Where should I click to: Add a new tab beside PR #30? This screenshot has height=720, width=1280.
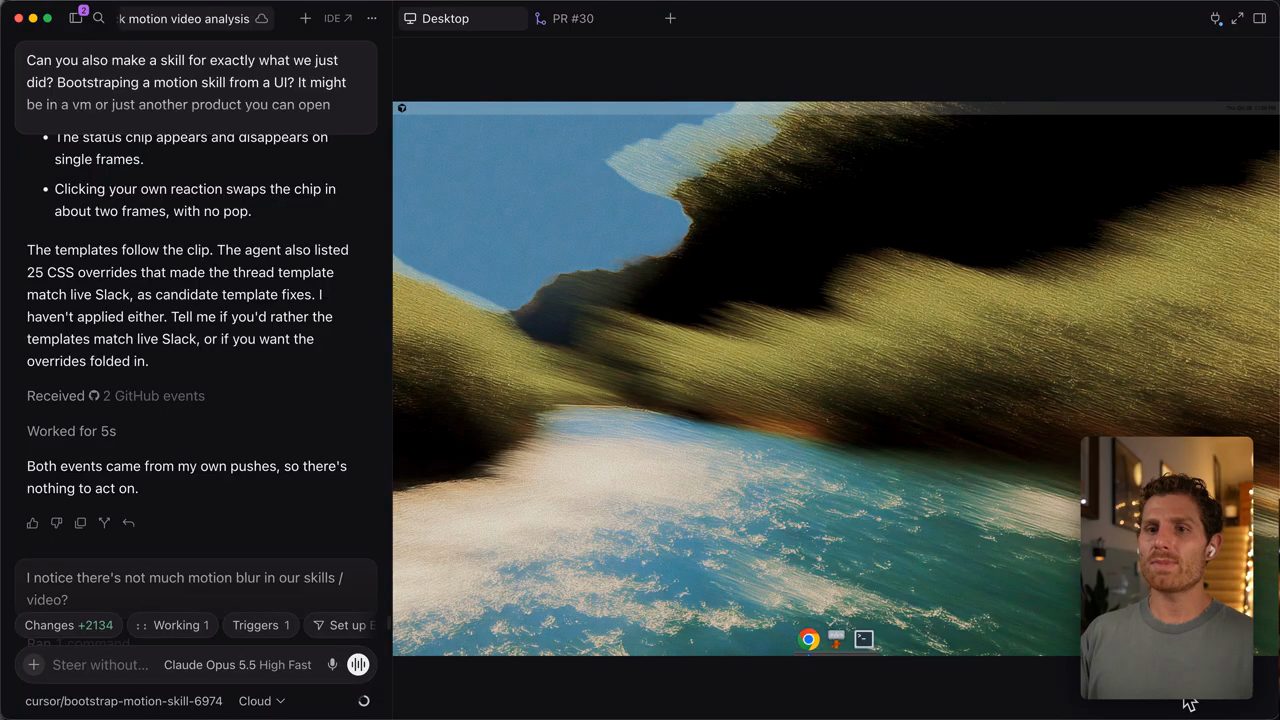coord(670,18)
